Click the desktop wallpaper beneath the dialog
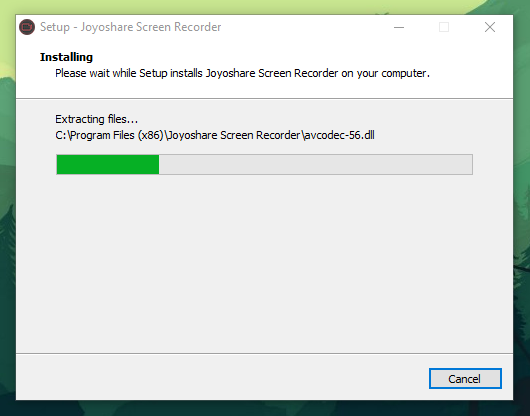530x416 pixels. click(x=264, y=408)
